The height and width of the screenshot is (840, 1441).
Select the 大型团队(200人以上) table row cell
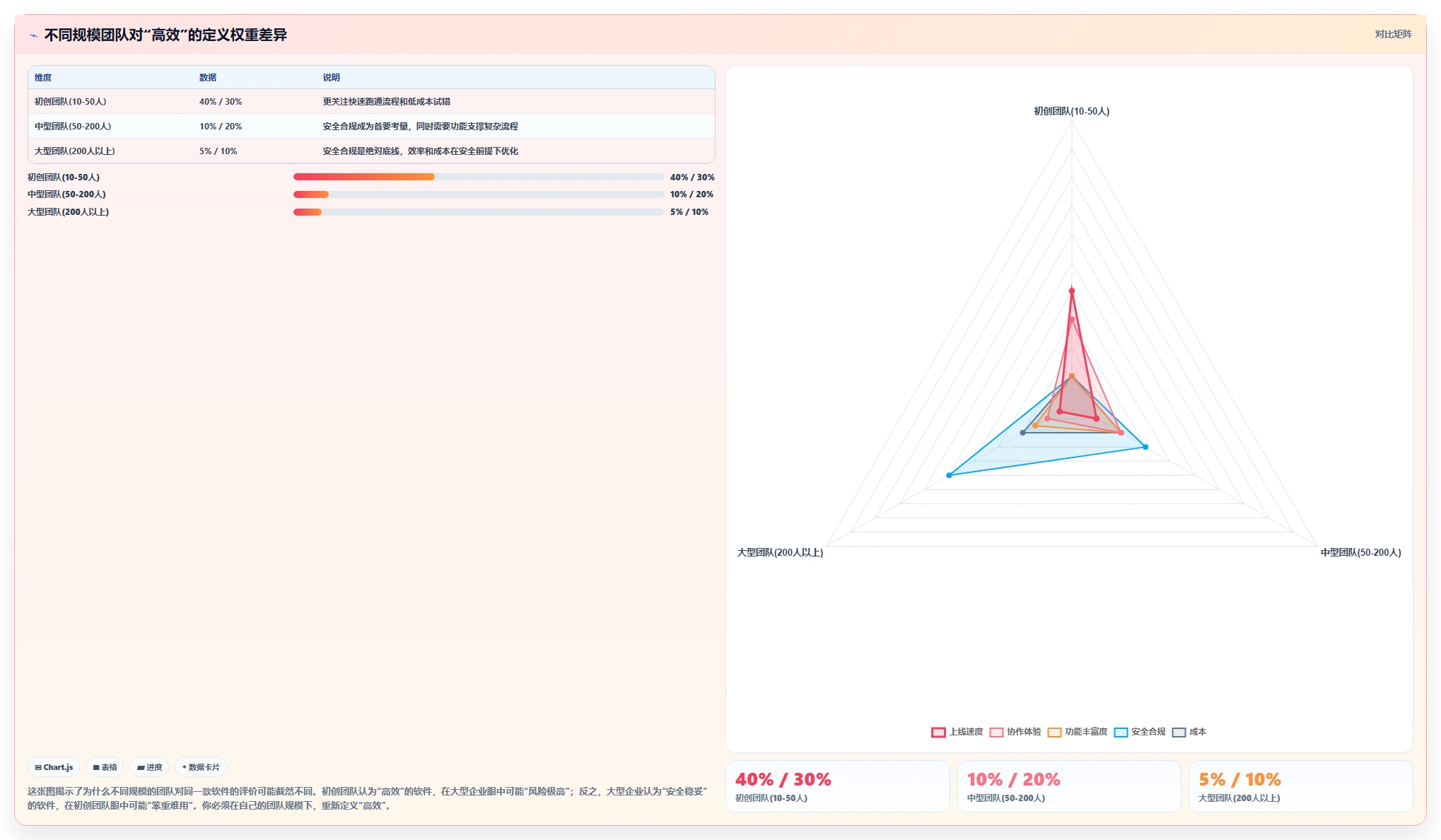click(75, 151)
